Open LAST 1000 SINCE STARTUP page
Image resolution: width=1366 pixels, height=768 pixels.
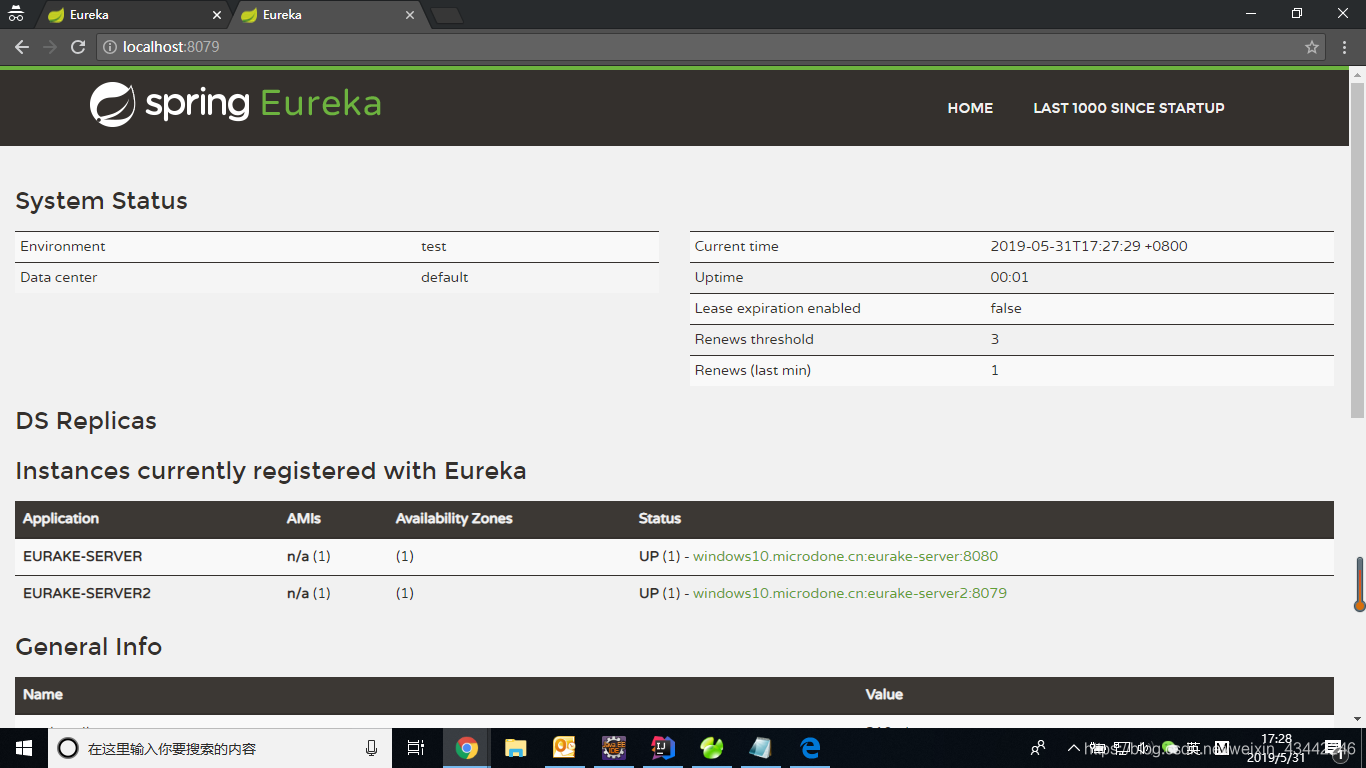tap(1129, 108)
